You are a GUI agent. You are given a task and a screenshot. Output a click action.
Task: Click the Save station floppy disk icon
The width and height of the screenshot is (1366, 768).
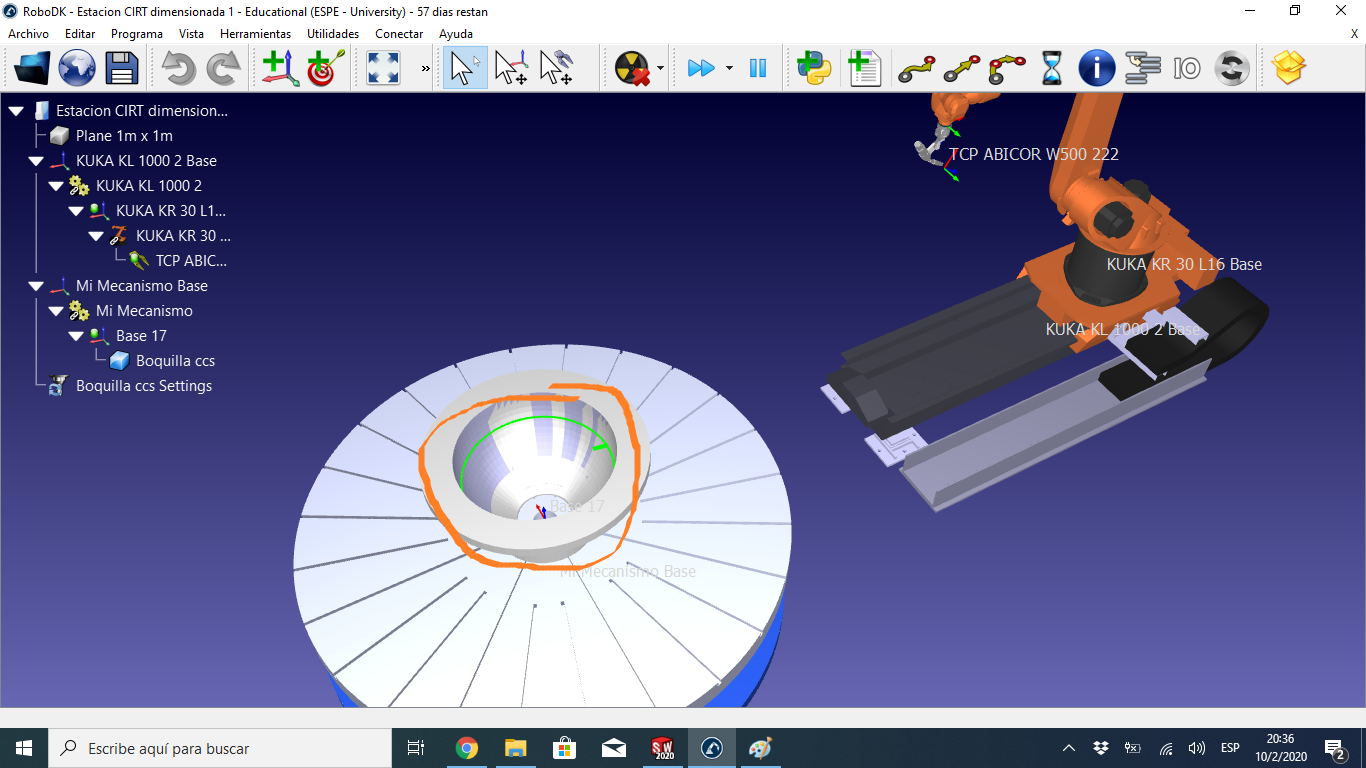coord(122,69)
